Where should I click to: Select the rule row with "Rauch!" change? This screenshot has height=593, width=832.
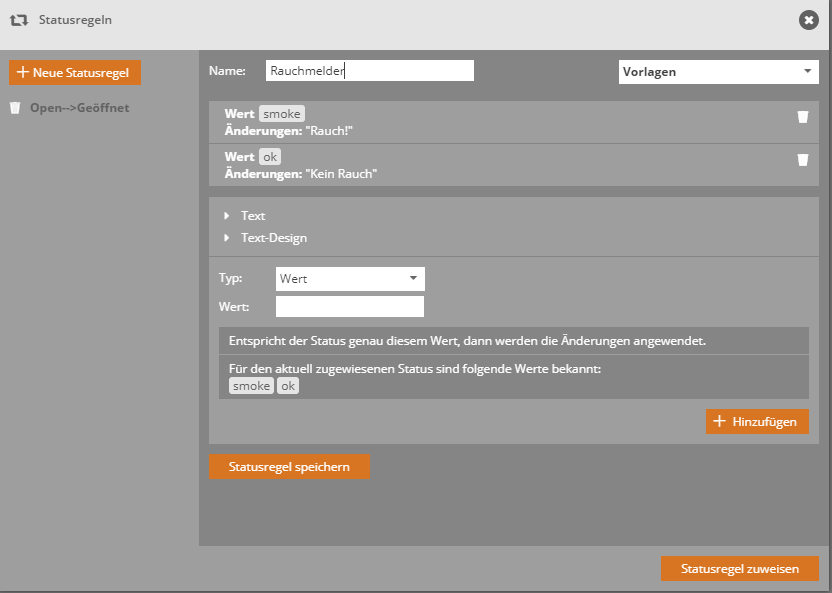pos(500,123)
